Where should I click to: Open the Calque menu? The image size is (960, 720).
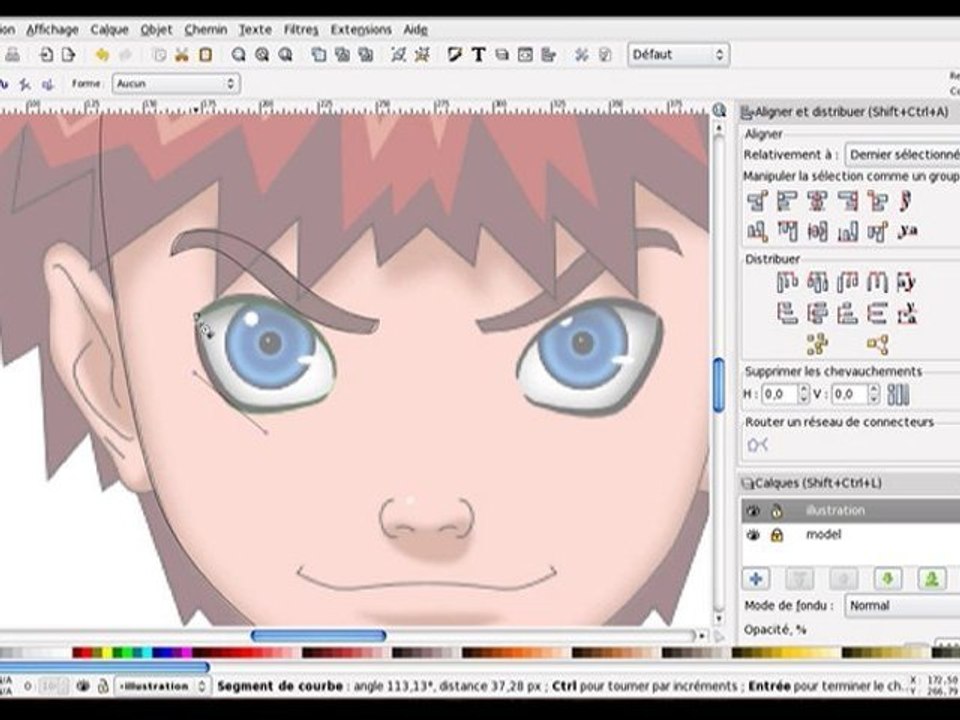click(x=110, y=29)
